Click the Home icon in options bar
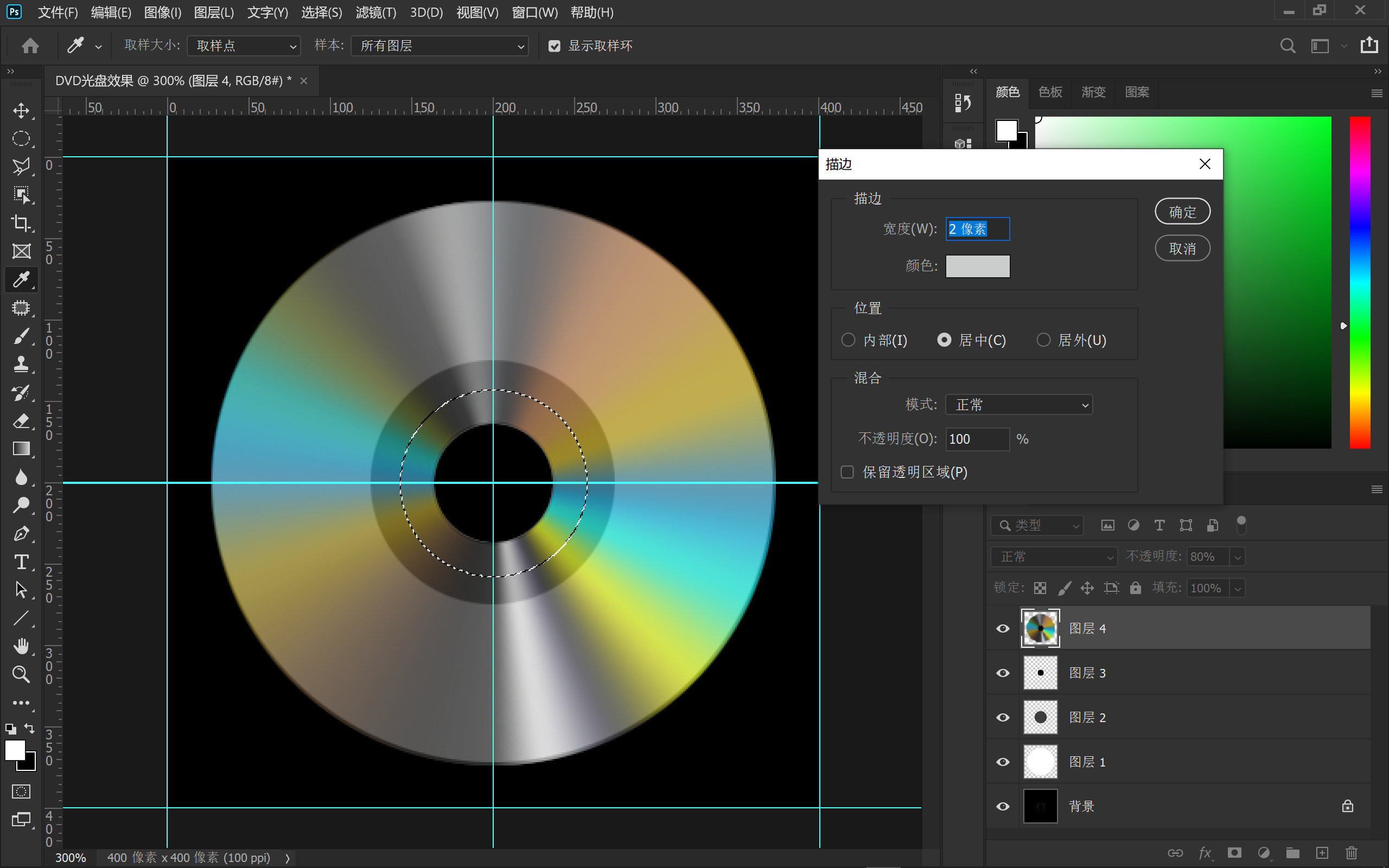This screenshot has height=868, width=1389. pyautogui.click(x=30, y=46)
